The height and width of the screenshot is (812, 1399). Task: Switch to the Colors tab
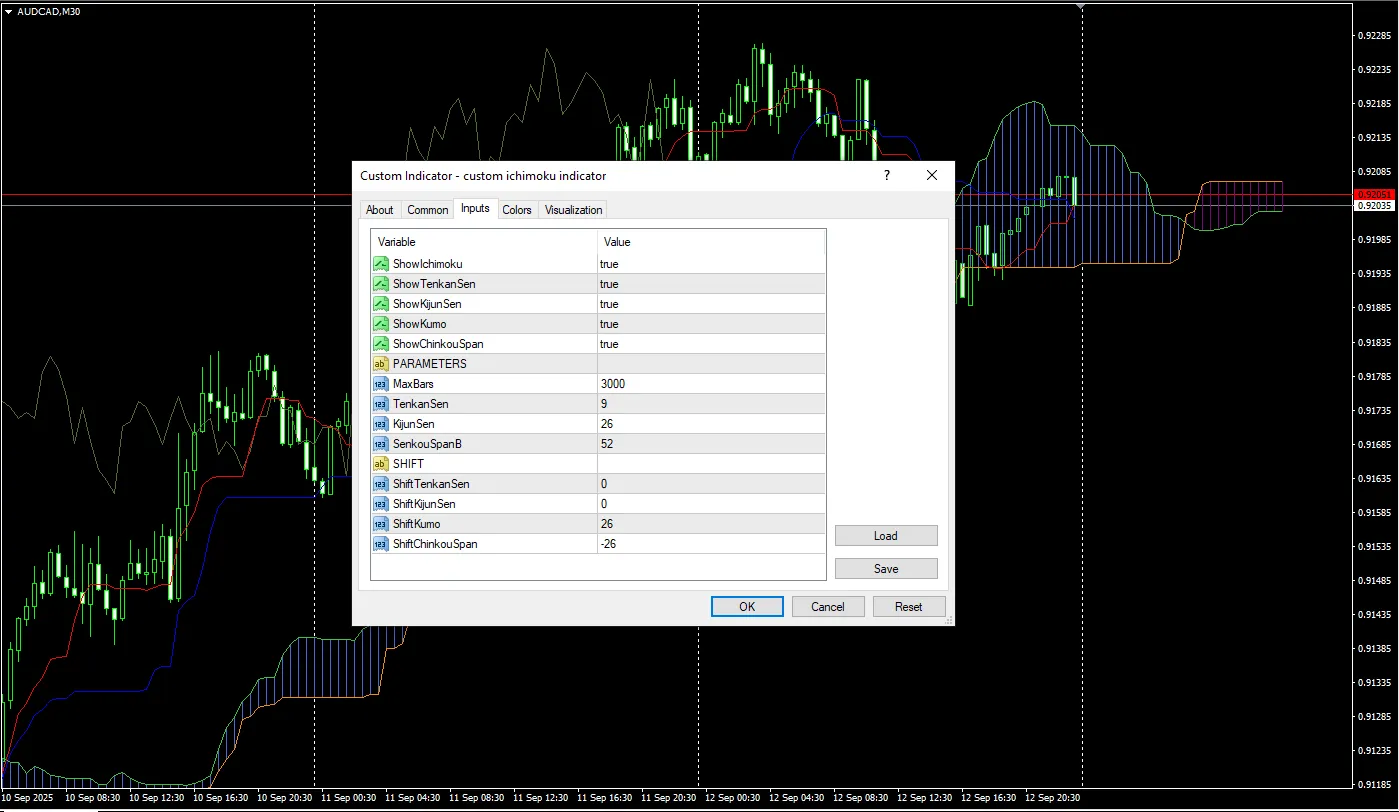tap(517, 210)
